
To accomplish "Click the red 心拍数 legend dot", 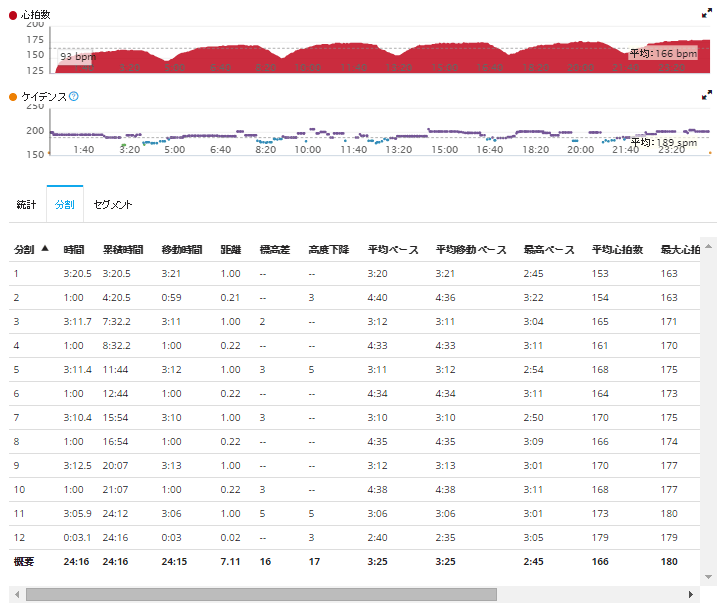I will [x=12, y=15].
